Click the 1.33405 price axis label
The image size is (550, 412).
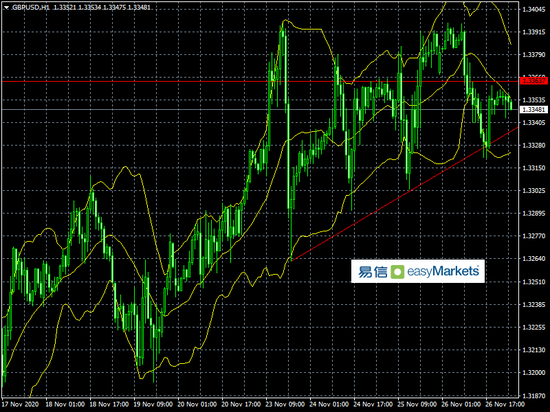pyautogui.click(x=534, y=122)
